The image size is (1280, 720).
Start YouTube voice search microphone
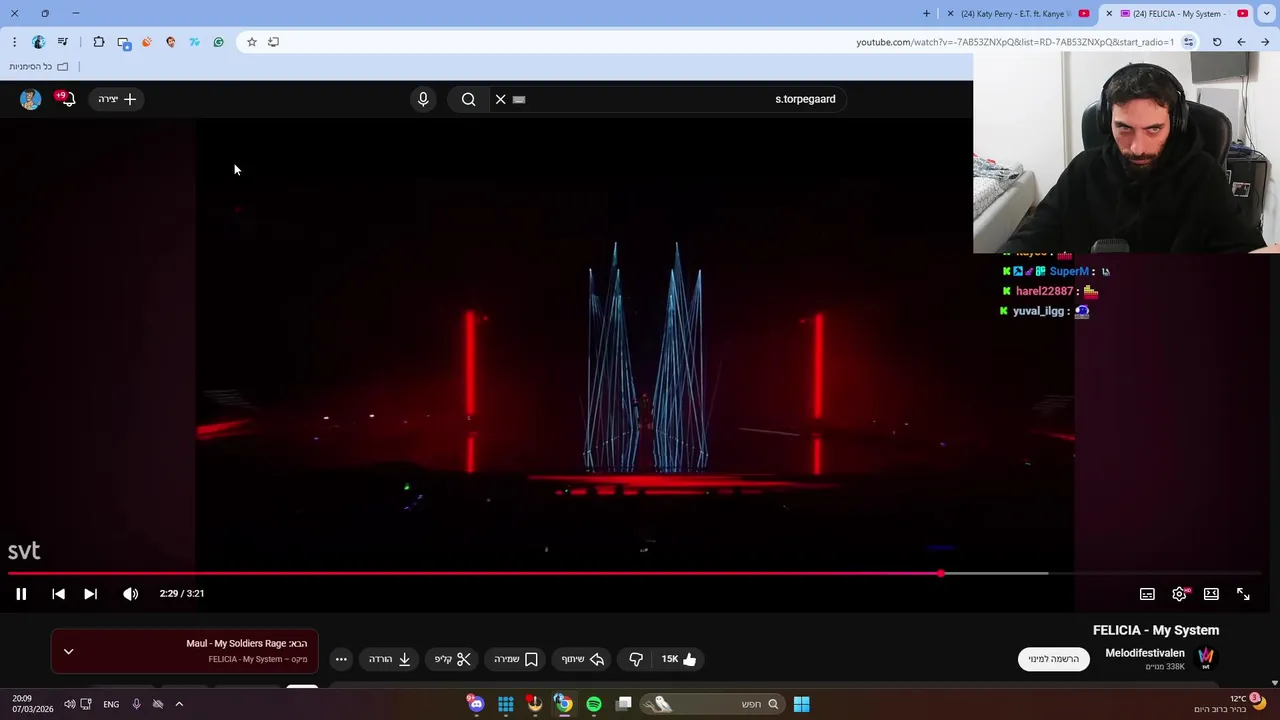point(423,99)
